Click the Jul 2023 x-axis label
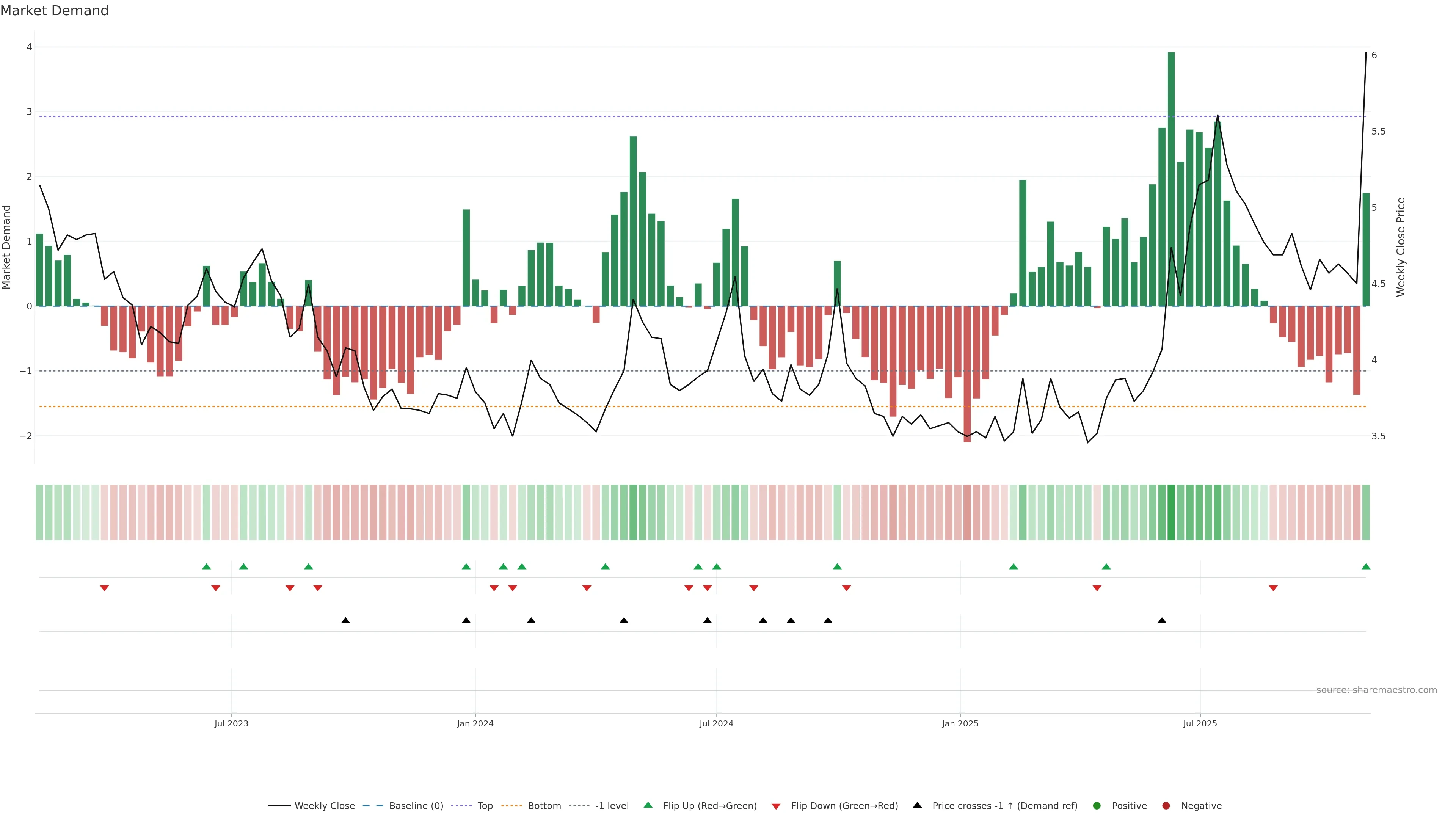Image resolution: width=1456 pixels, height=819 pixels. pyautogui.click(x=231, y=724)
